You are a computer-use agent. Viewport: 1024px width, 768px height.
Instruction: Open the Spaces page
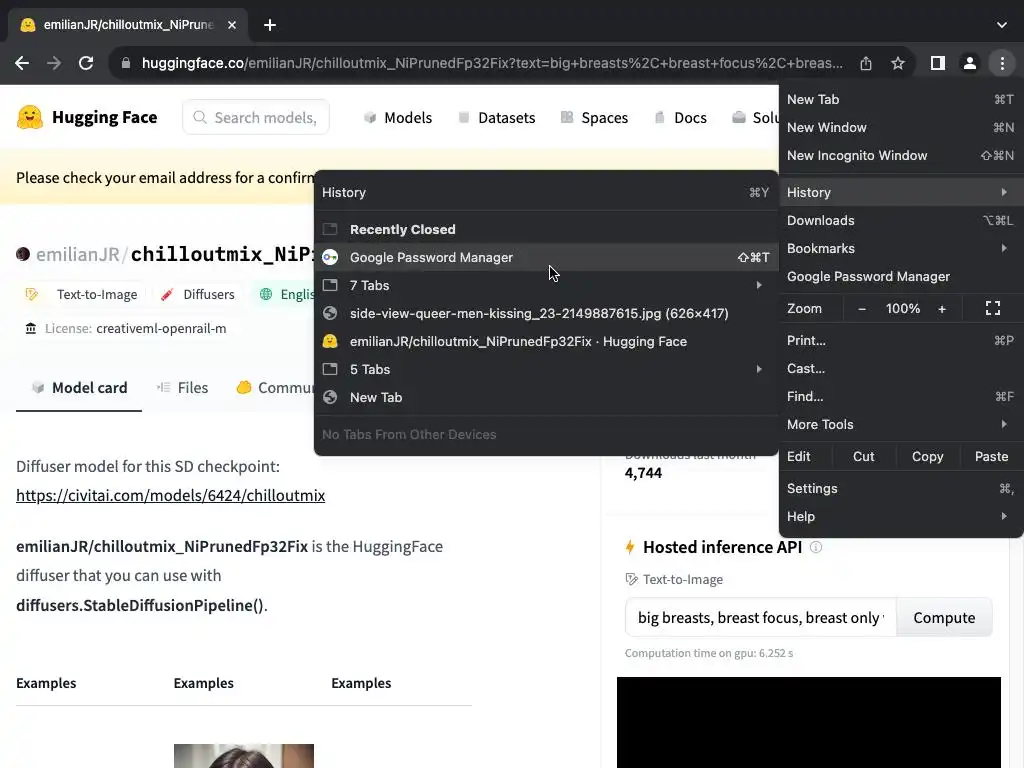pyautogui.click(x=594, y=118)
